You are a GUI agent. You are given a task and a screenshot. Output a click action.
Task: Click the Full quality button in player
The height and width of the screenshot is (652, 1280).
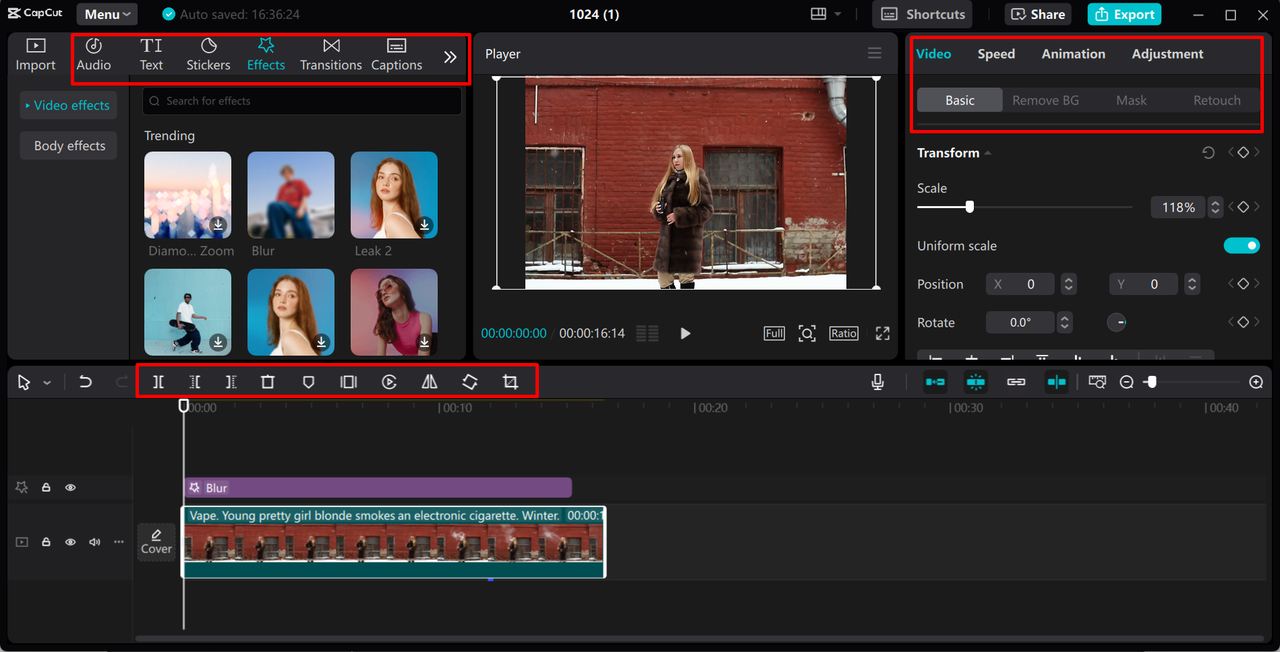(x=774, y=333)
